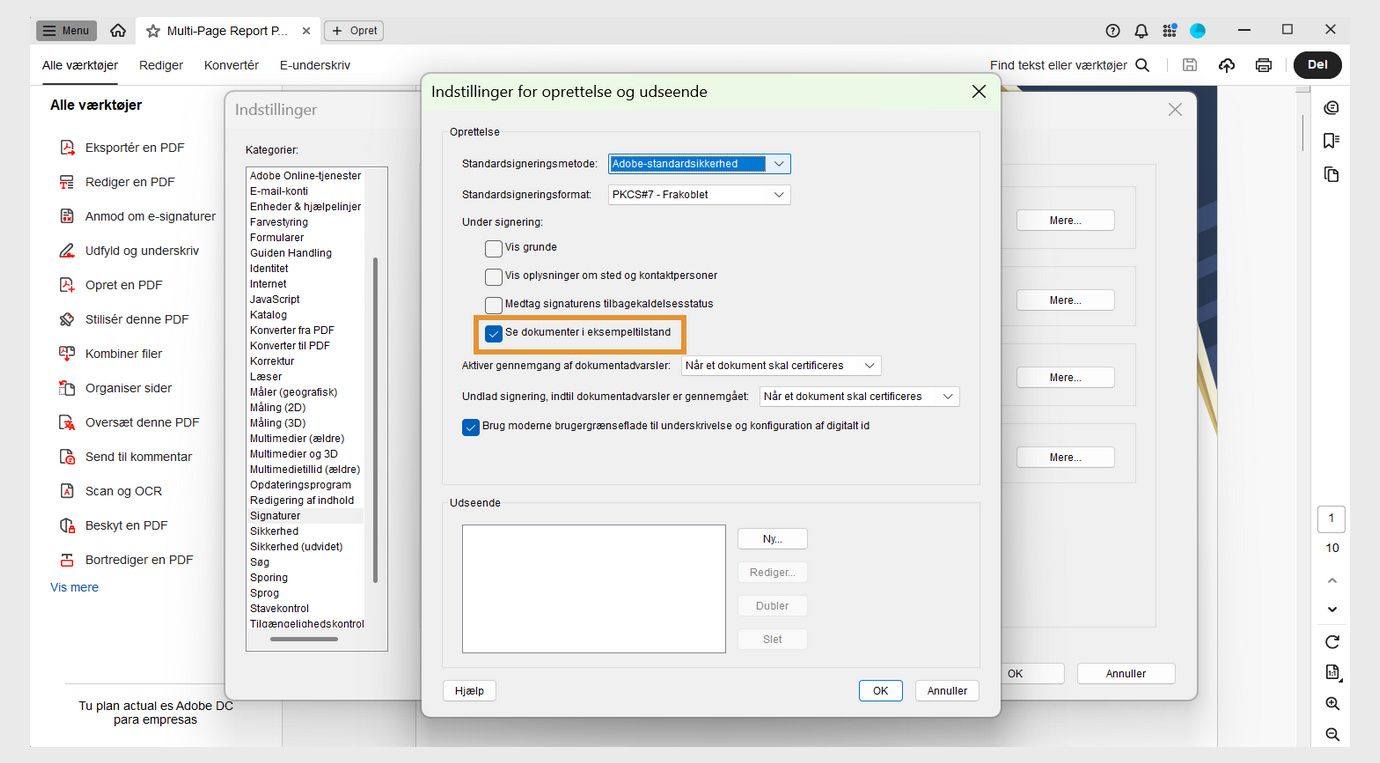1380x763 pixels.
Task: Select JavaScript in the category list
Action: point(275,299)
